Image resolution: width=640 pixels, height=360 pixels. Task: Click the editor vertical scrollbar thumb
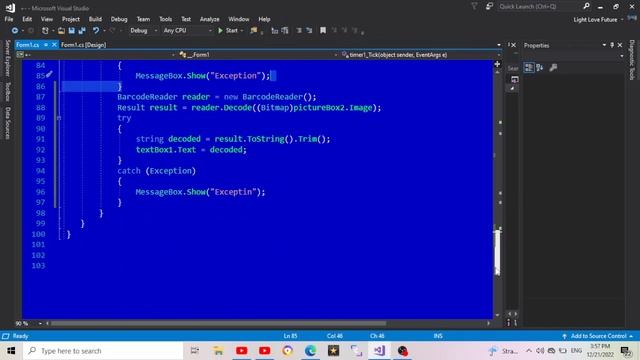497,252
